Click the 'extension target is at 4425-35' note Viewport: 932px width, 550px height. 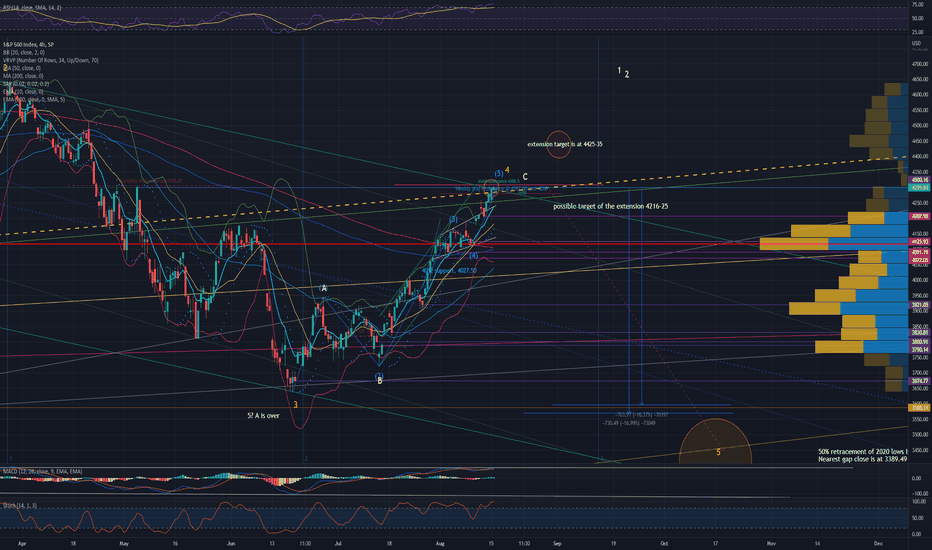coord(565,144)
